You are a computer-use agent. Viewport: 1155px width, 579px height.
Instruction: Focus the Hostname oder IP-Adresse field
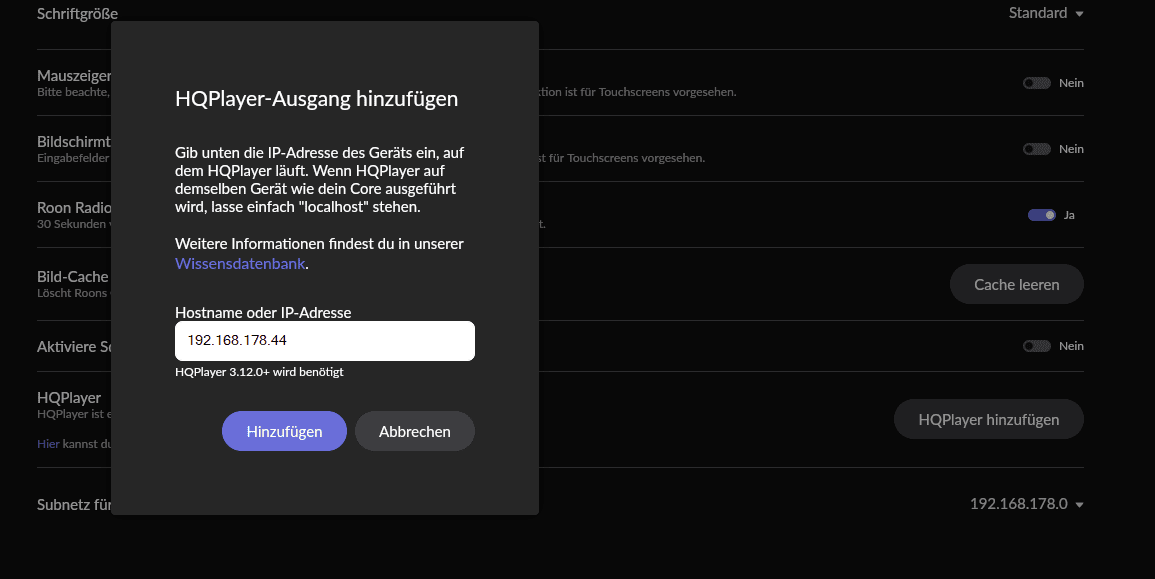tap(325, 340)
